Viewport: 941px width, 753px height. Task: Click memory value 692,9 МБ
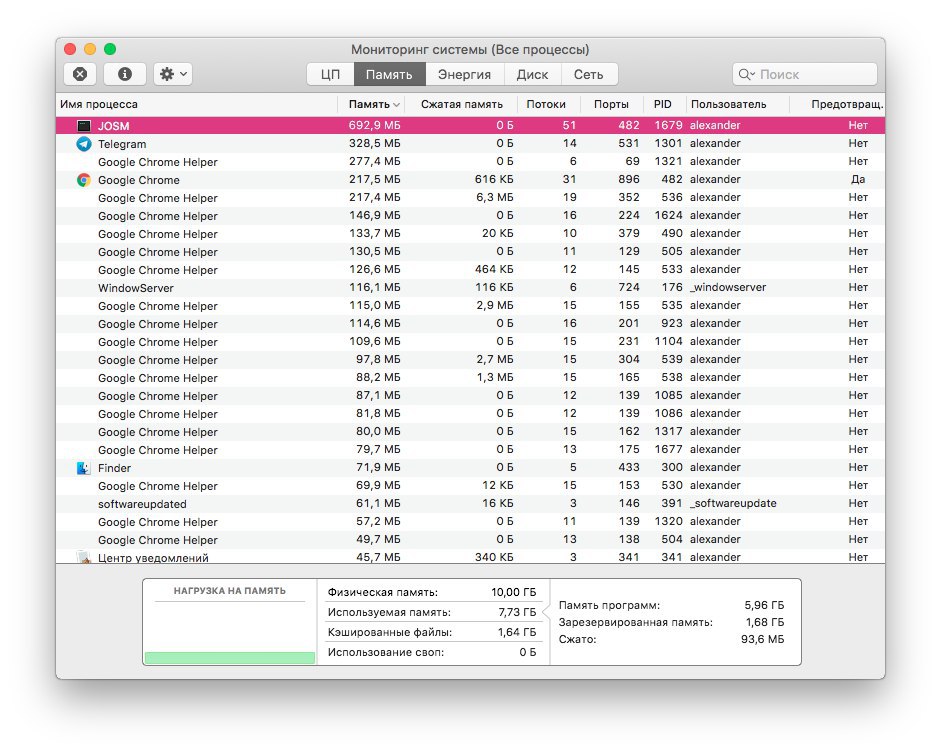[374, 125]
